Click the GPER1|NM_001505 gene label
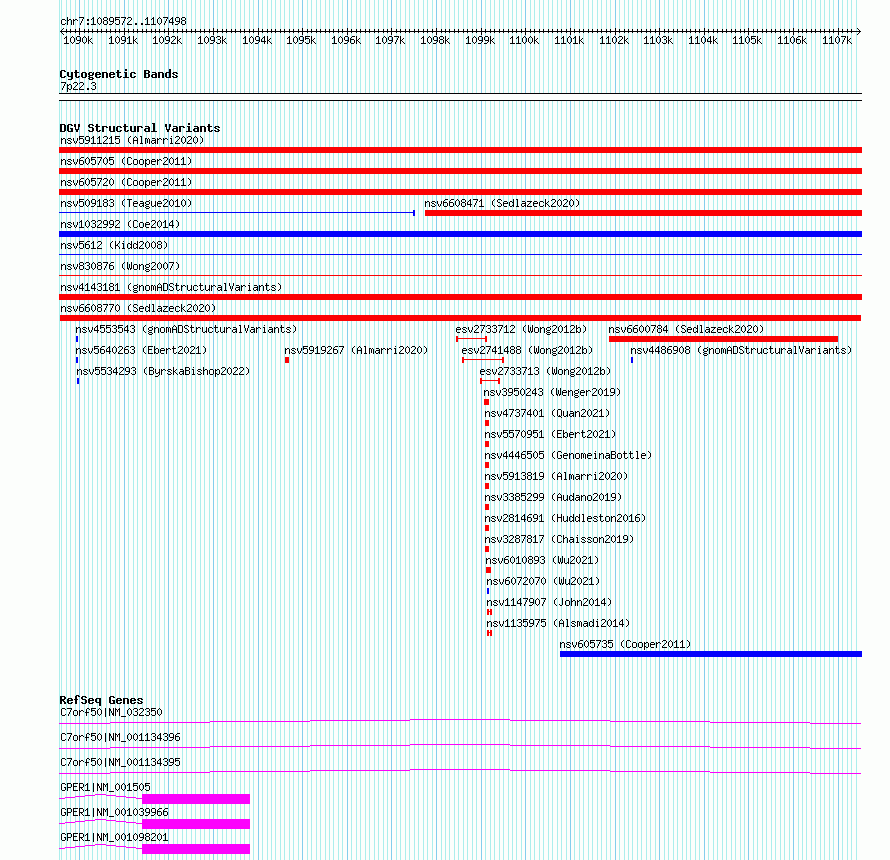The image size is (890, 860). 105,787
